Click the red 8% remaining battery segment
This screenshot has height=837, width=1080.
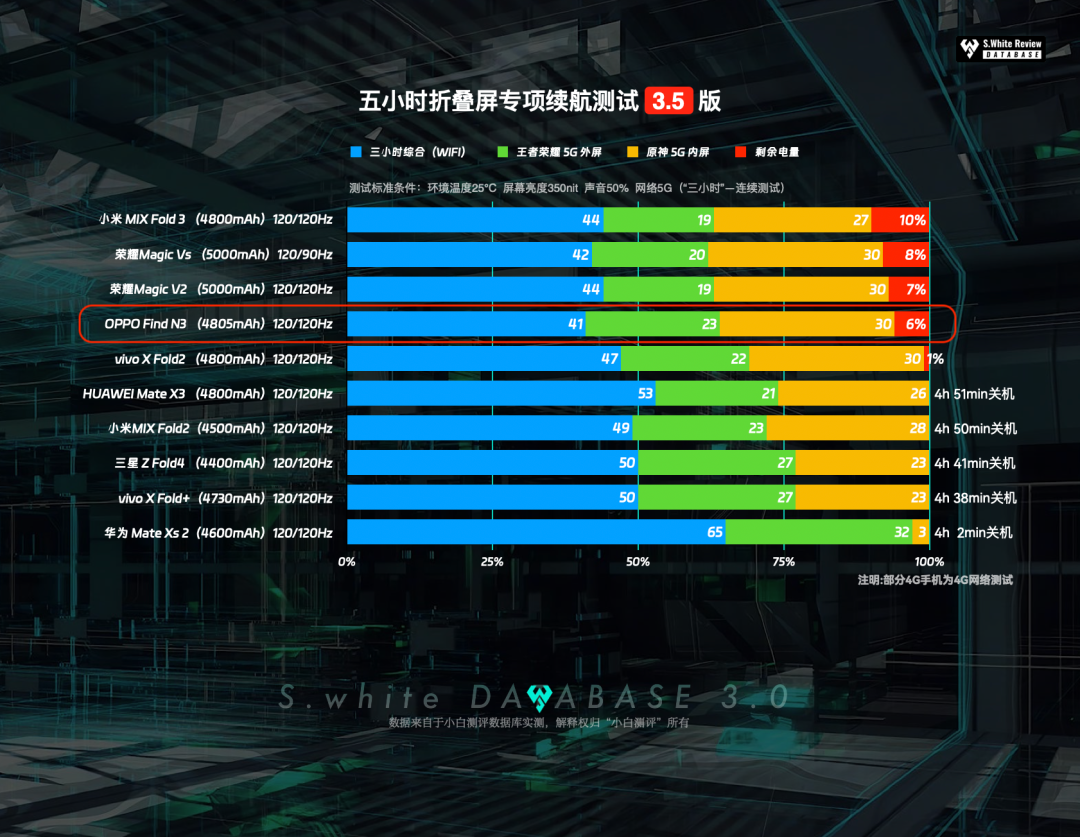[906, 254]
